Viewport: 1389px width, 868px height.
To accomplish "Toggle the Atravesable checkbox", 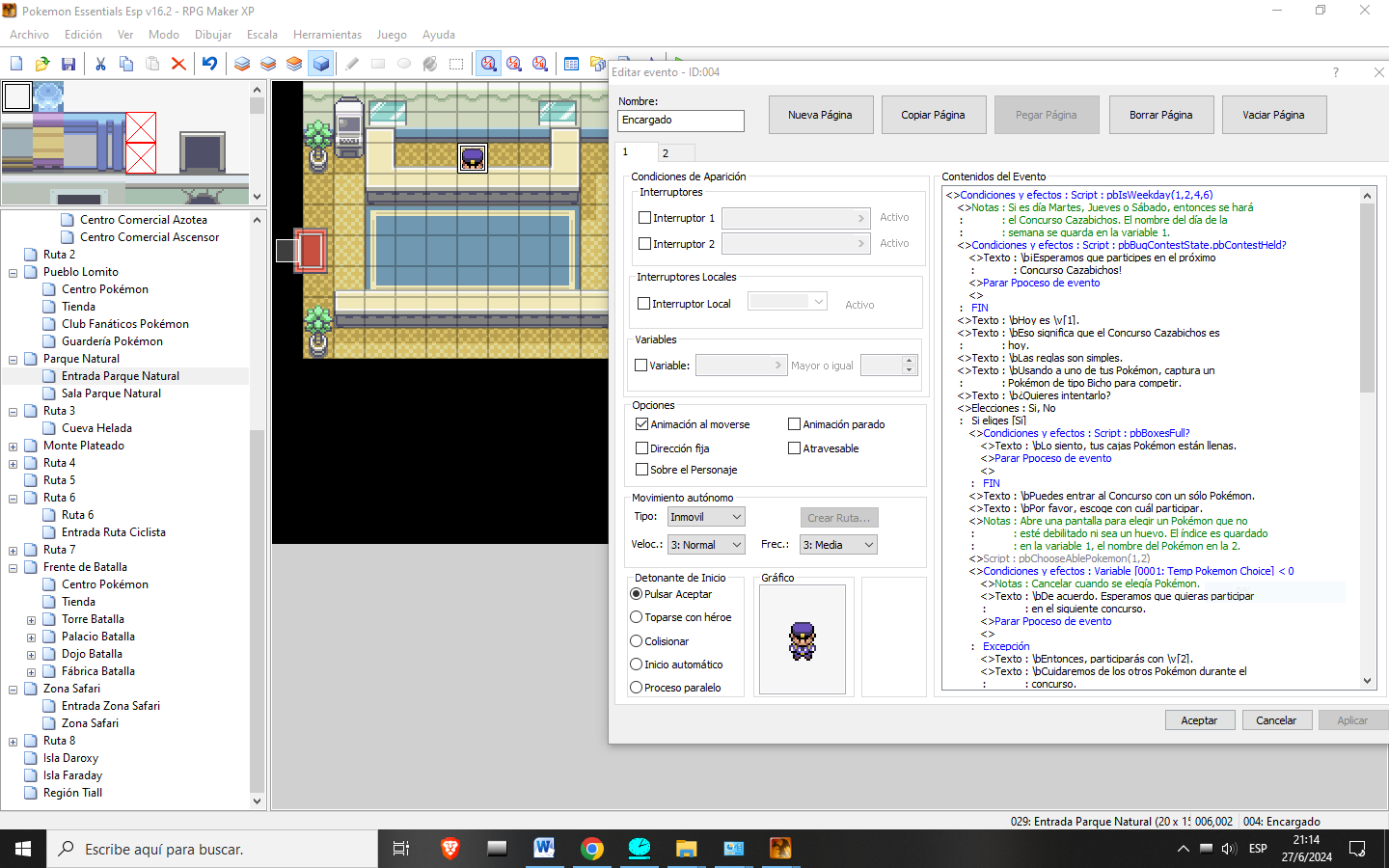I will pos(795,448).
